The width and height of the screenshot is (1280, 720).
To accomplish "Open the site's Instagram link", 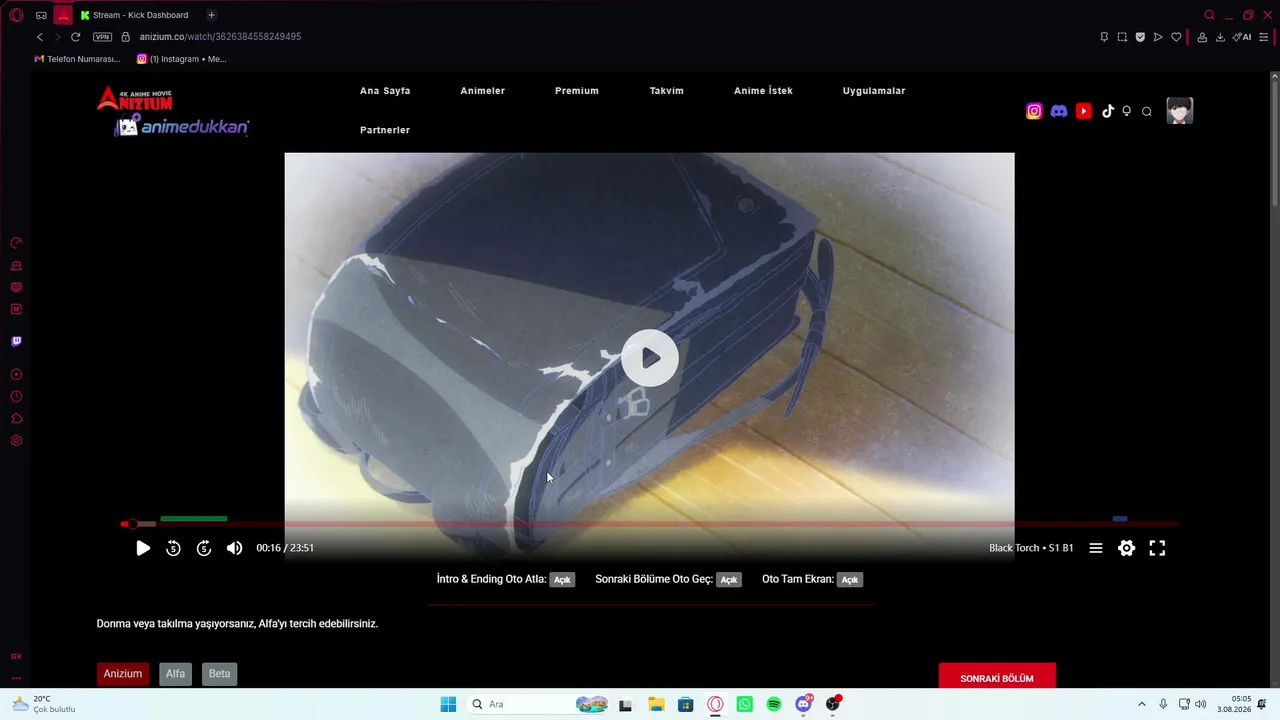I will point(1034,111).
